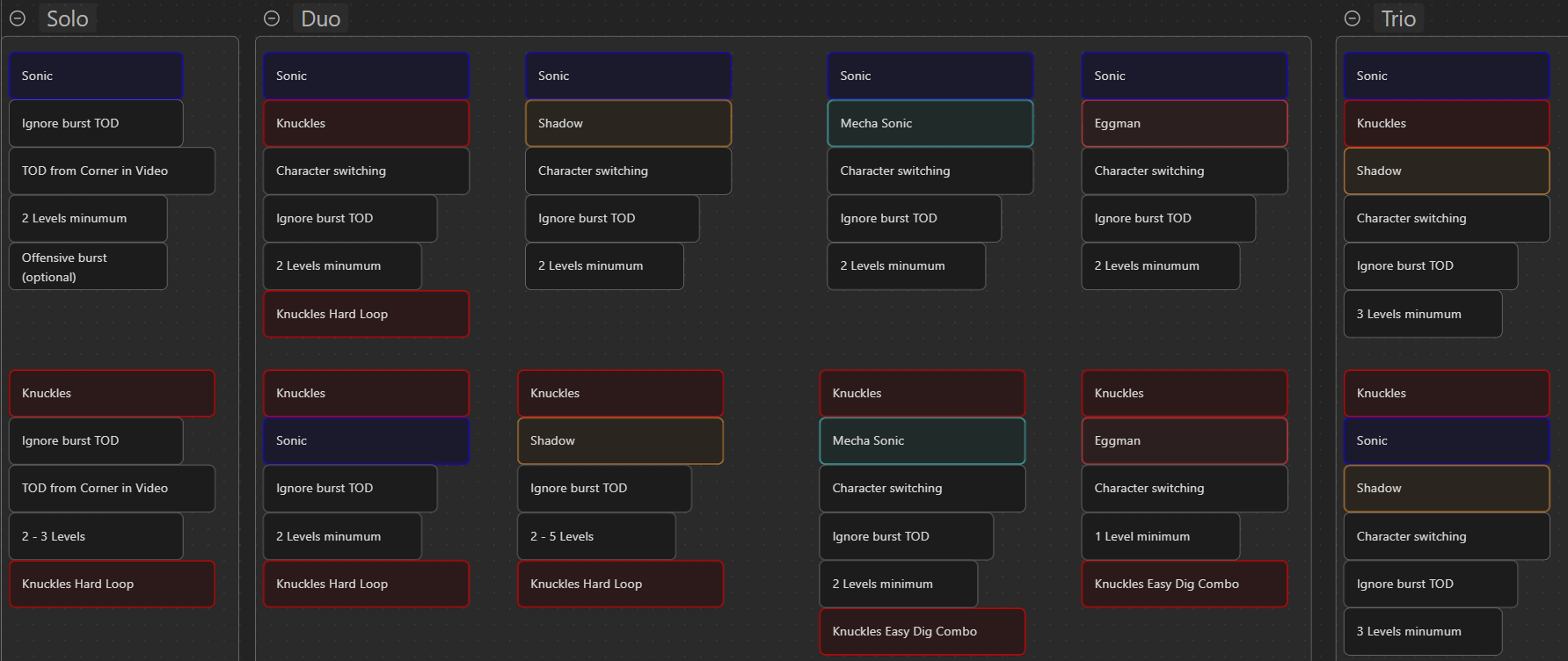Image resolution: width=1568 pixels, height=661 pixels.
Task: Collapse the Solo group
Action: [x=18, y=18]
